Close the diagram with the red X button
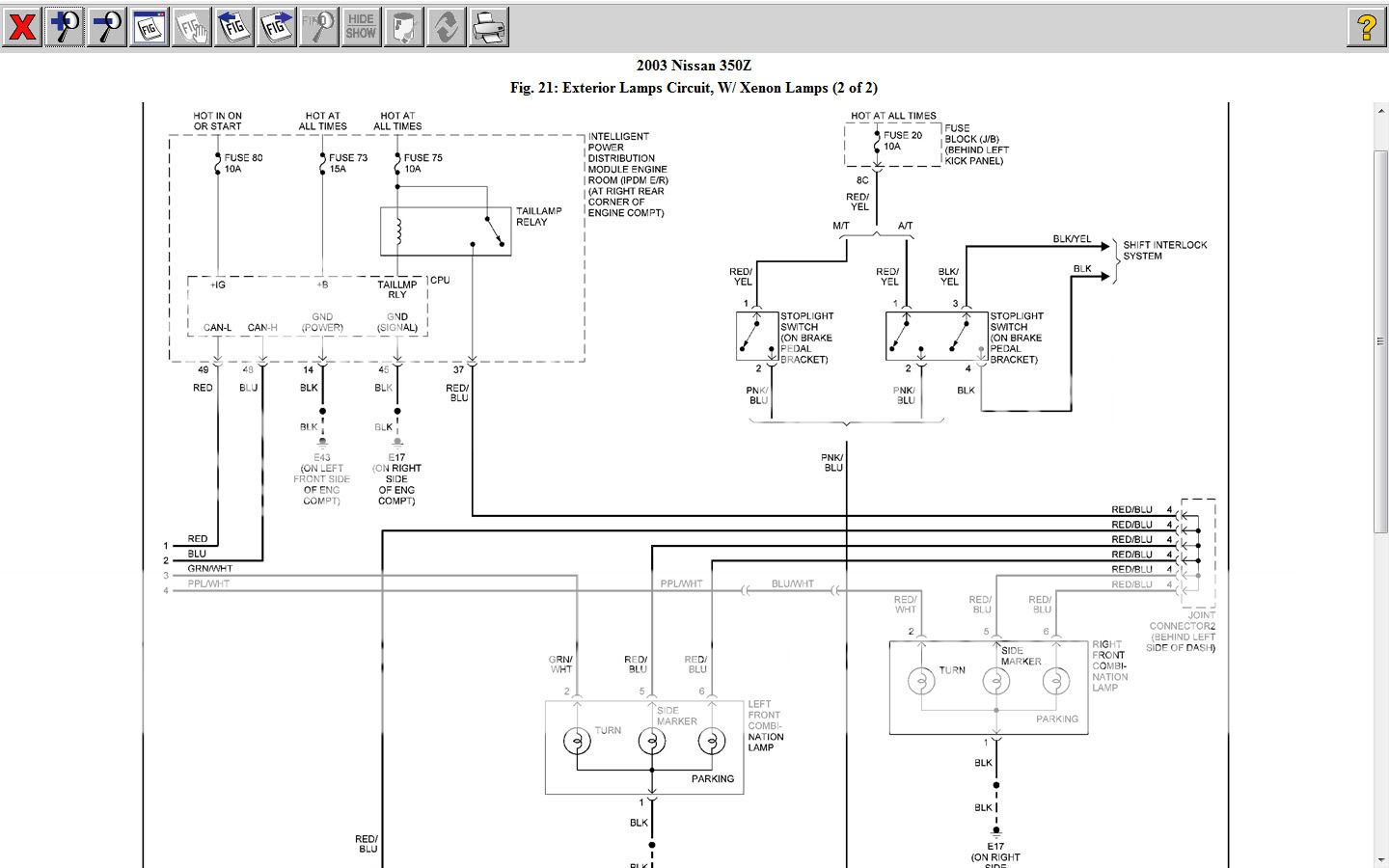 22,26
